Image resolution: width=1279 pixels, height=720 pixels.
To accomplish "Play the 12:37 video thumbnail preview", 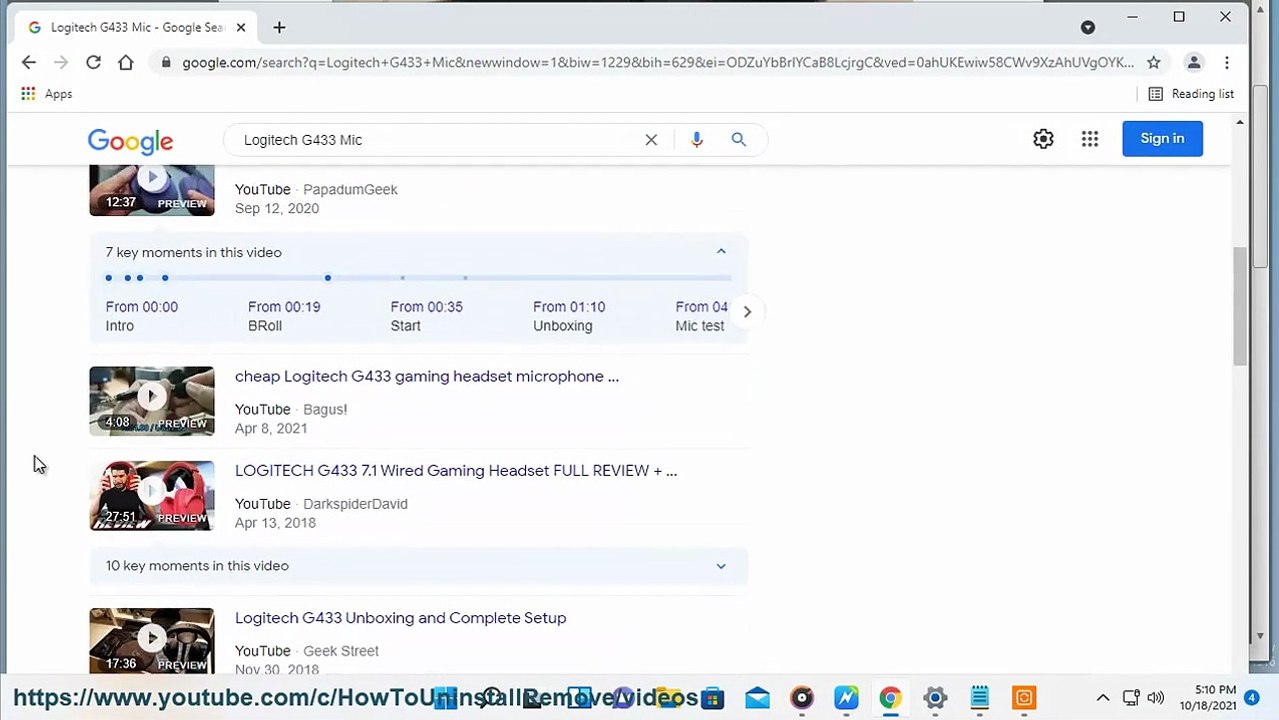I will point(152,190).
